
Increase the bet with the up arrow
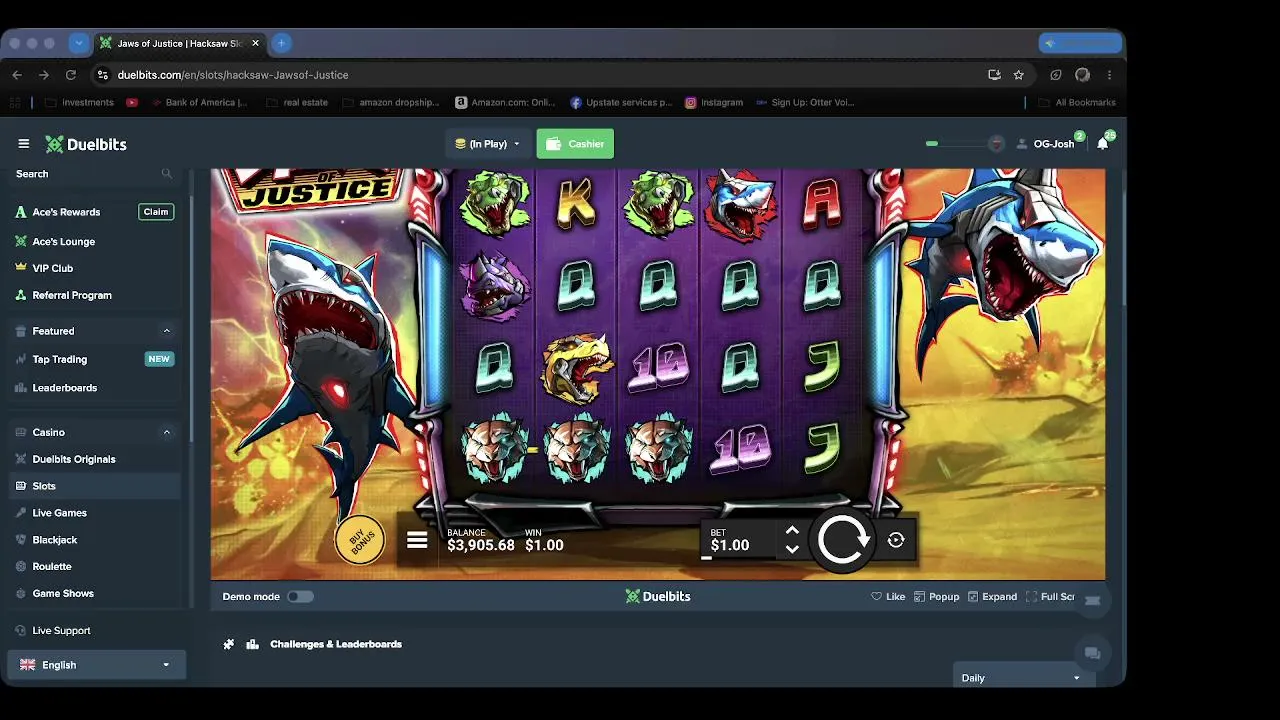(792, 531)
